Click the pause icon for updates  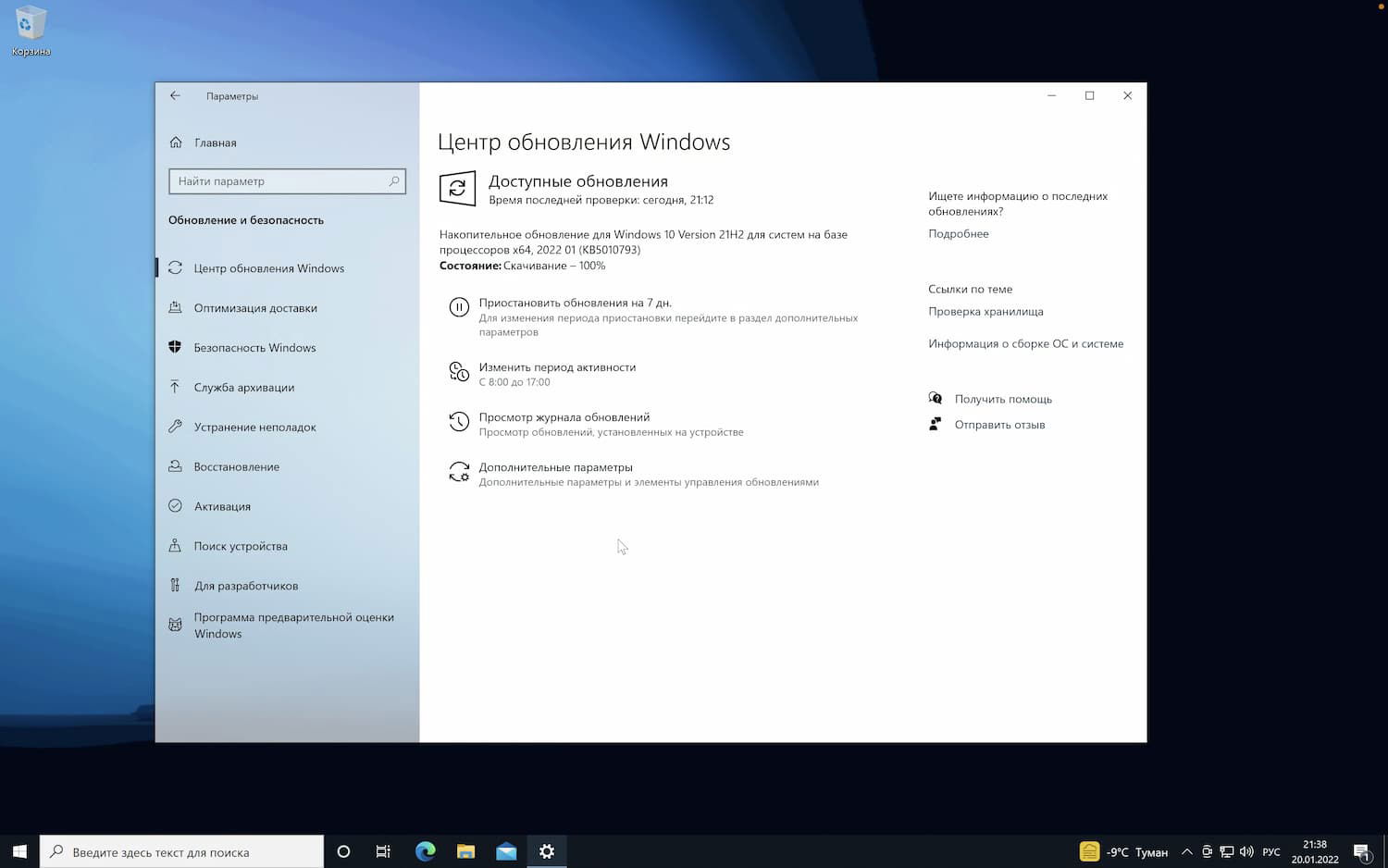click(459, 307)
